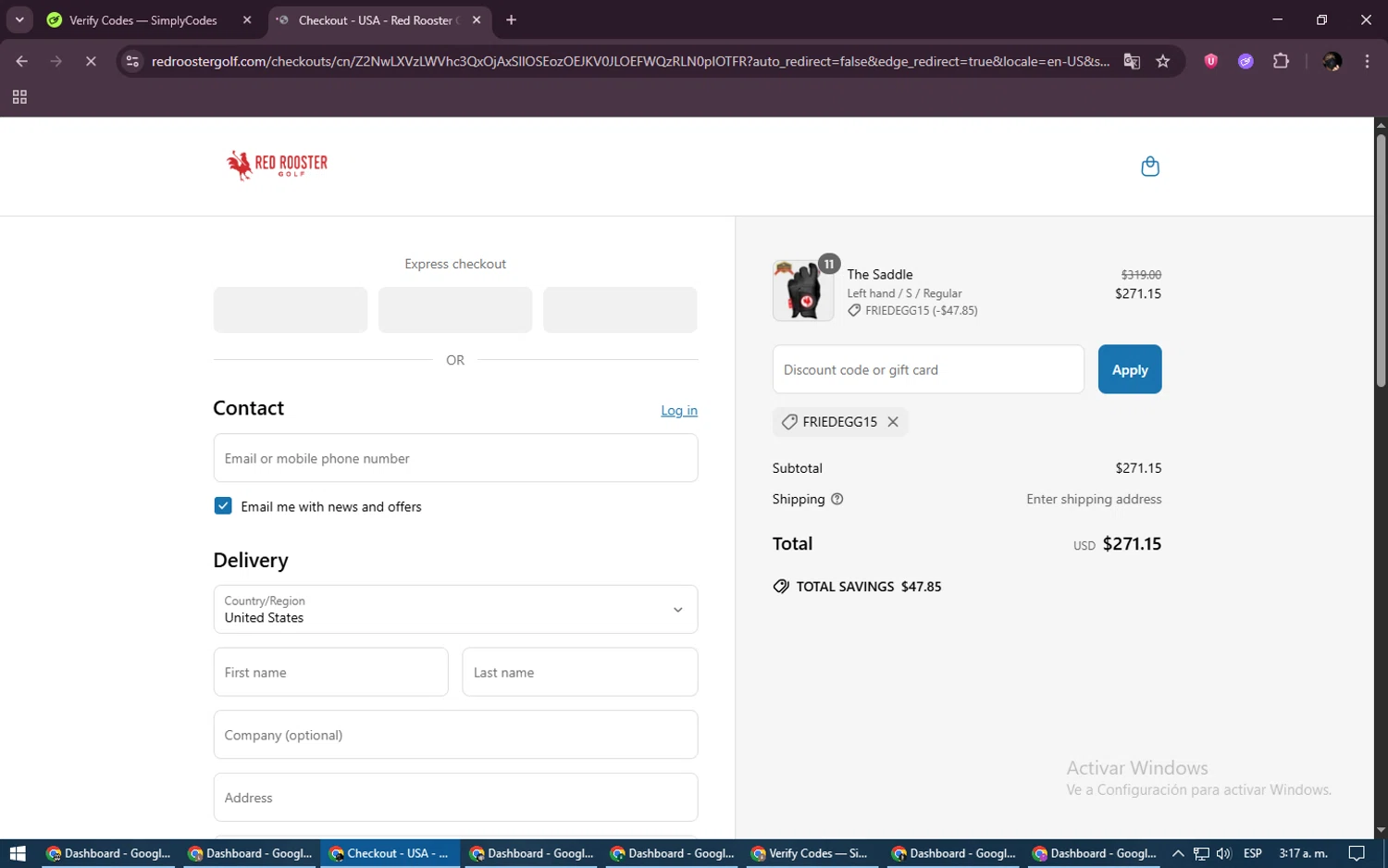Open the volume control in system tray
The image size is (1388, 868).
tap(1224, 853)
